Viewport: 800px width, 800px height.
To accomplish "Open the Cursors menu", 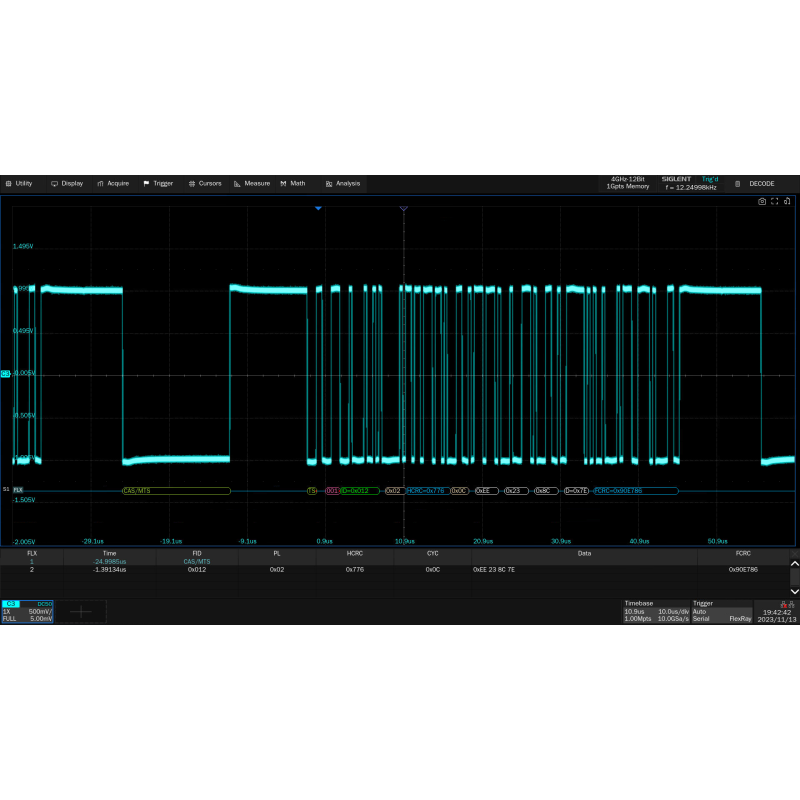I will tap(205, 184).
